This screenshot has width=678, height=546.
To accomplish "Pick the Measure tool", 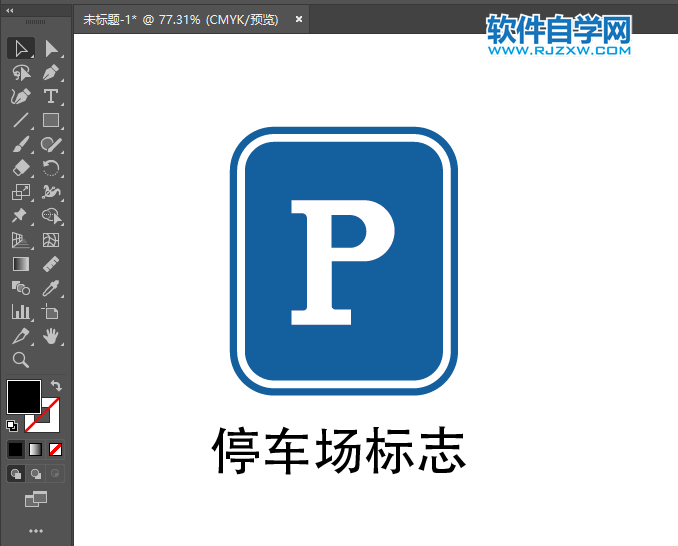I will 51,264.
